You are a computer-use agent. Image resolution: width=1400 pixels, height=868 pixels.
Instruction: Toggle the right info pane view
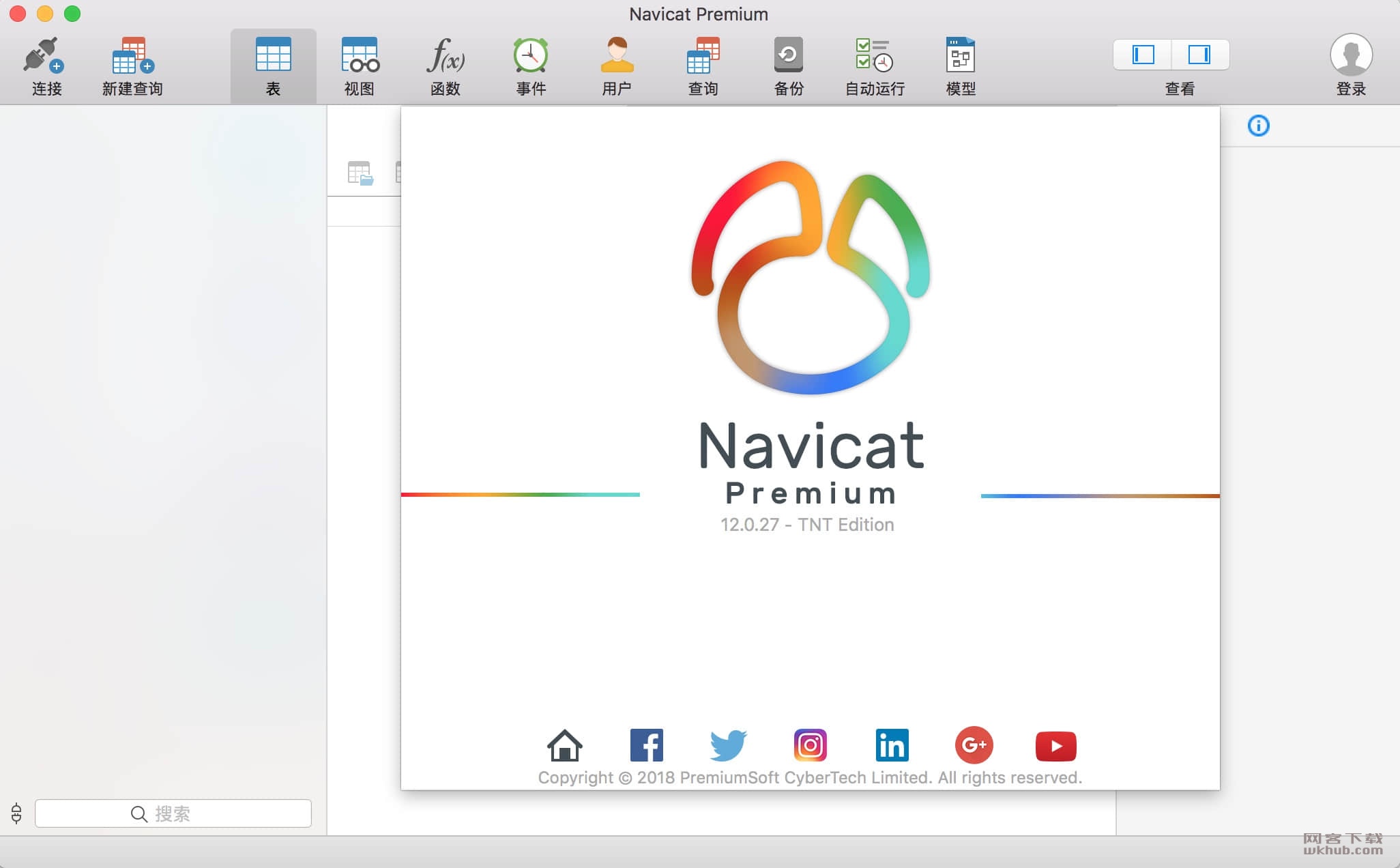tap(1200, 55)
